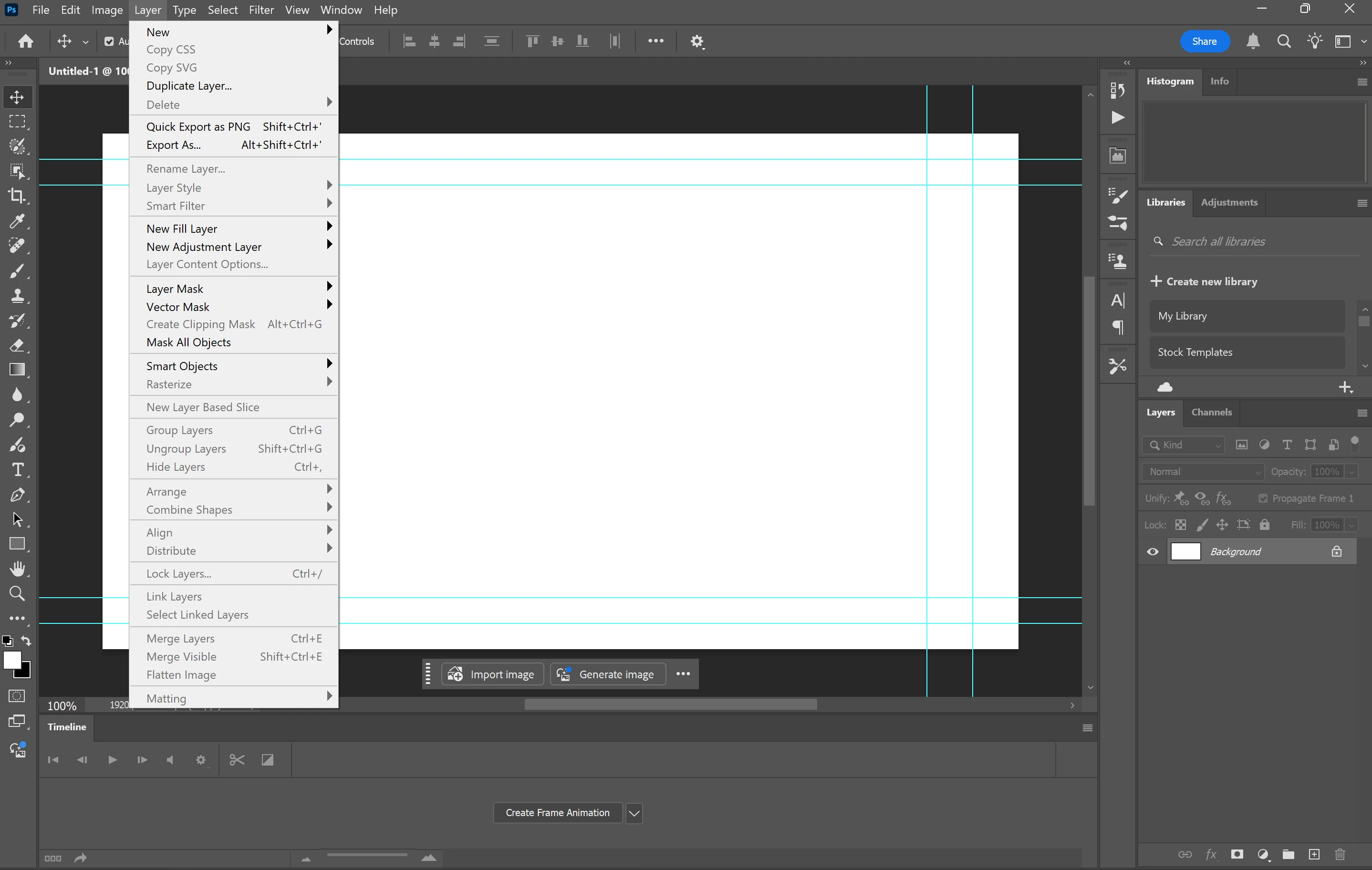Hide the Background layer with eye icon
The width and height of the screenshot is (1372, 870).
(1153, 551)
